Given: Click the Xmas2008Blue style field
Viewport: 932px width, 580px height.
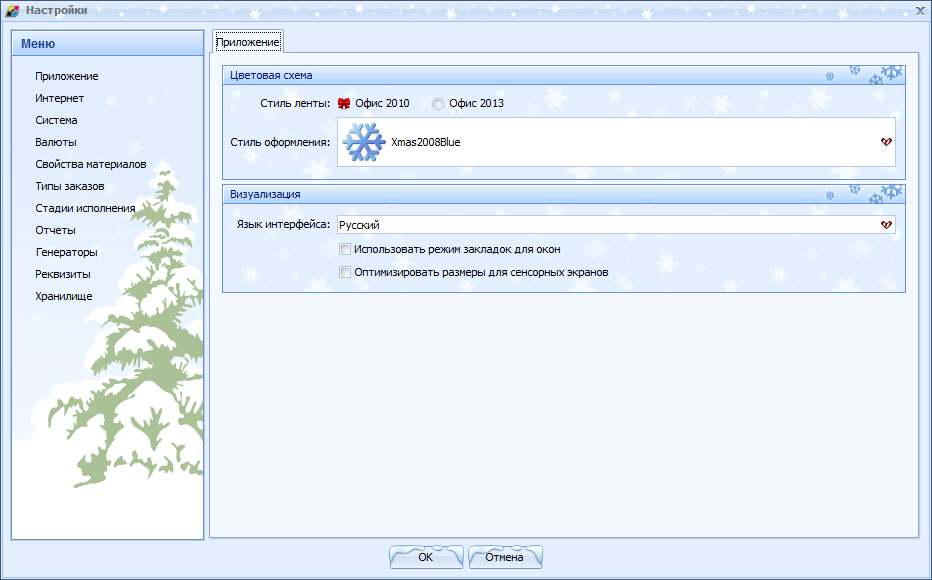Looking at the screenshot, I should [616, 142].
